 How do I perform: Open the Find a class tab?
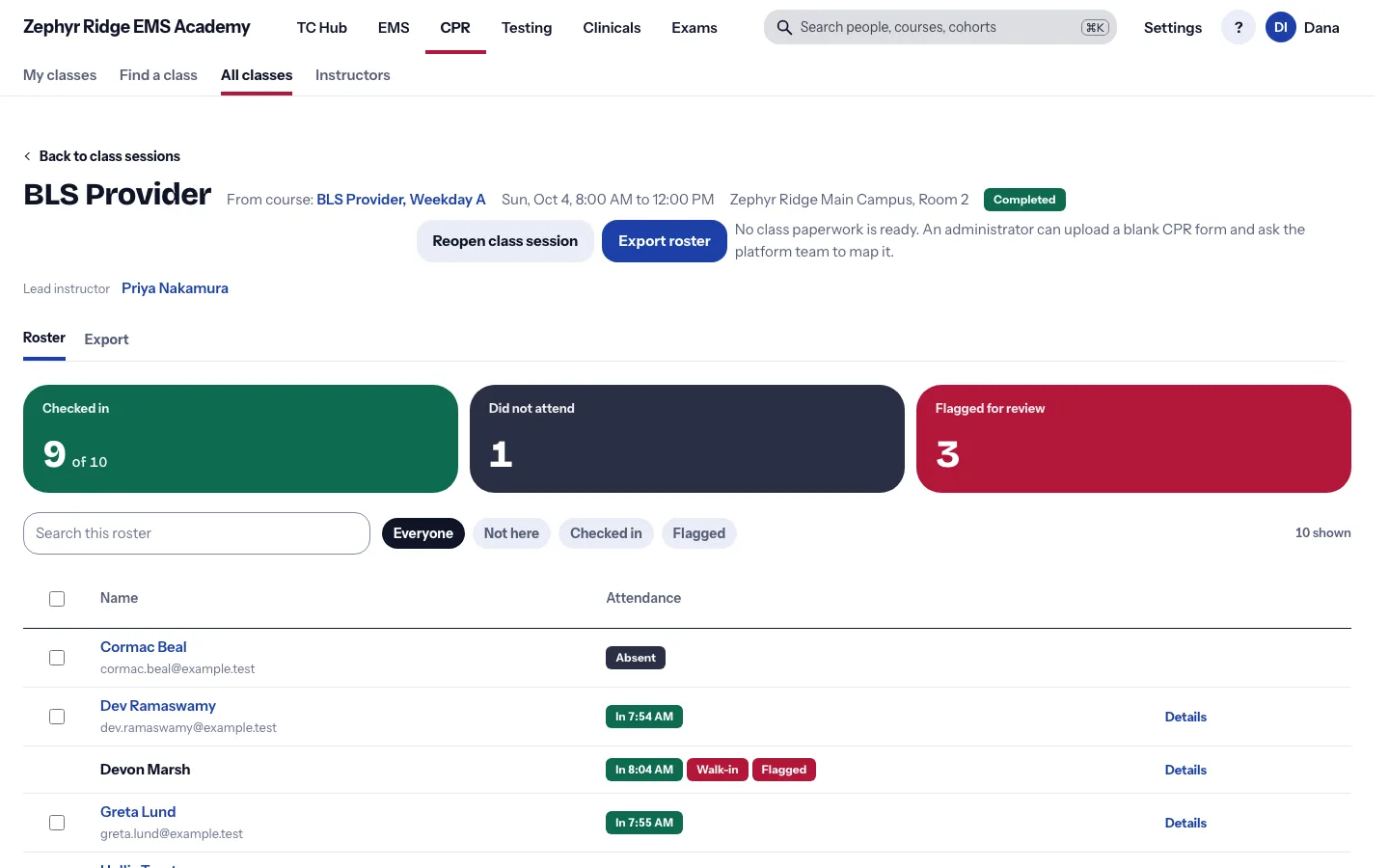tap(158, 75)
